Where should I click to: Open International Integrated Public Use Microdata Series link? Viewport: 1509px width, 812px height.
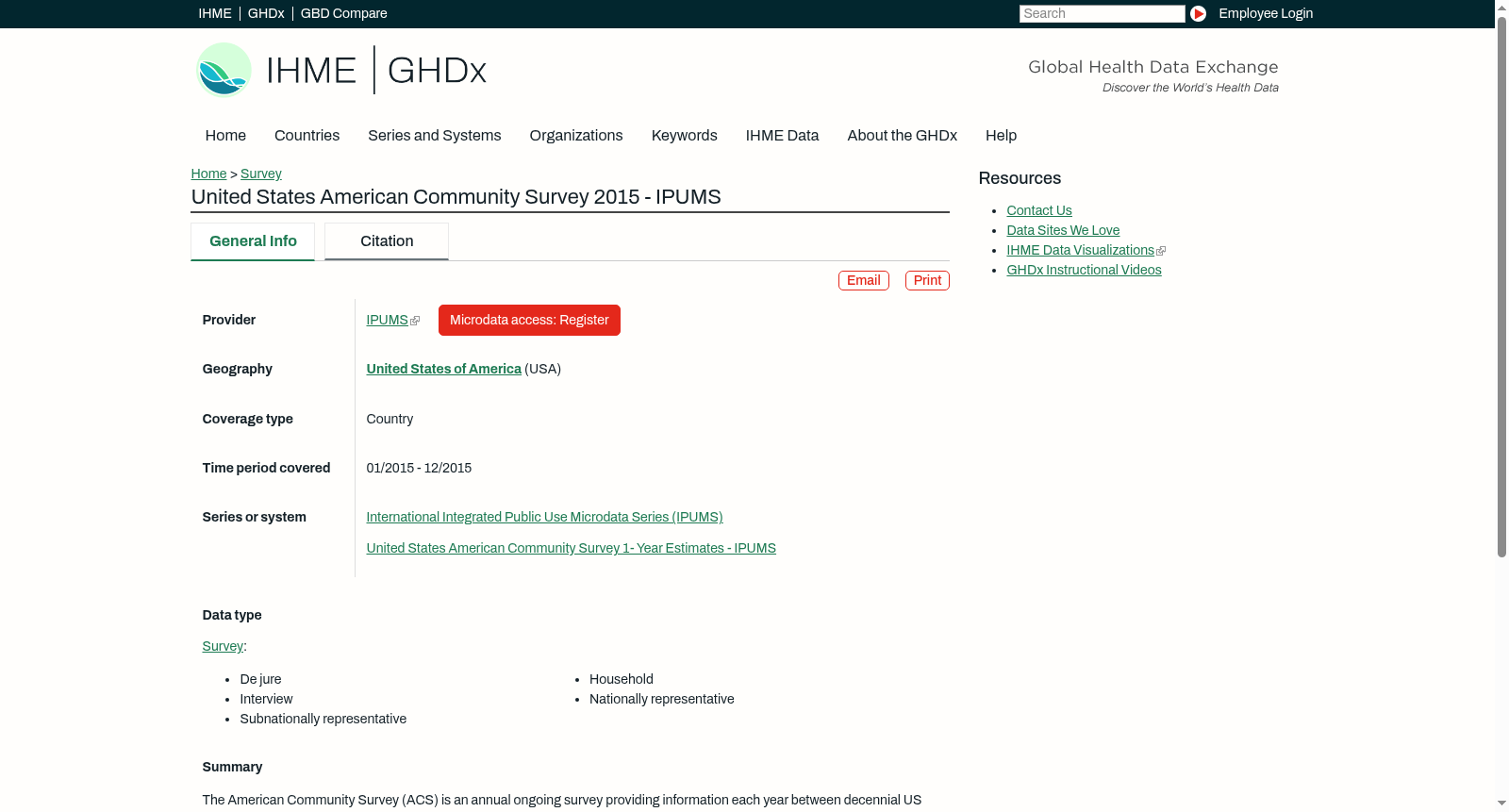click(x=544, y=518)
